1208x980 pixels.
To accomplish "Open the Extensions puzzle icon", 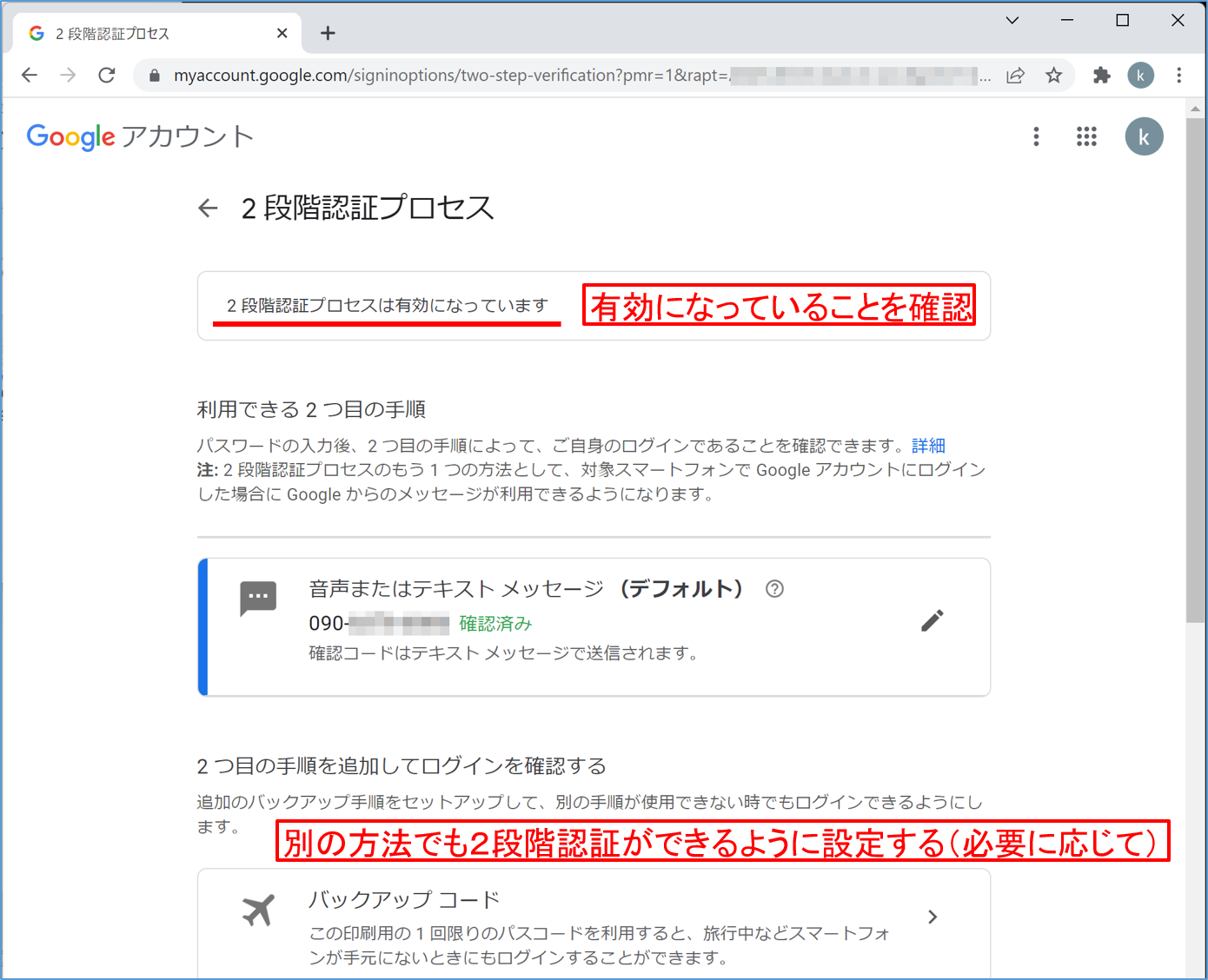I will [x=1102, y=76].
